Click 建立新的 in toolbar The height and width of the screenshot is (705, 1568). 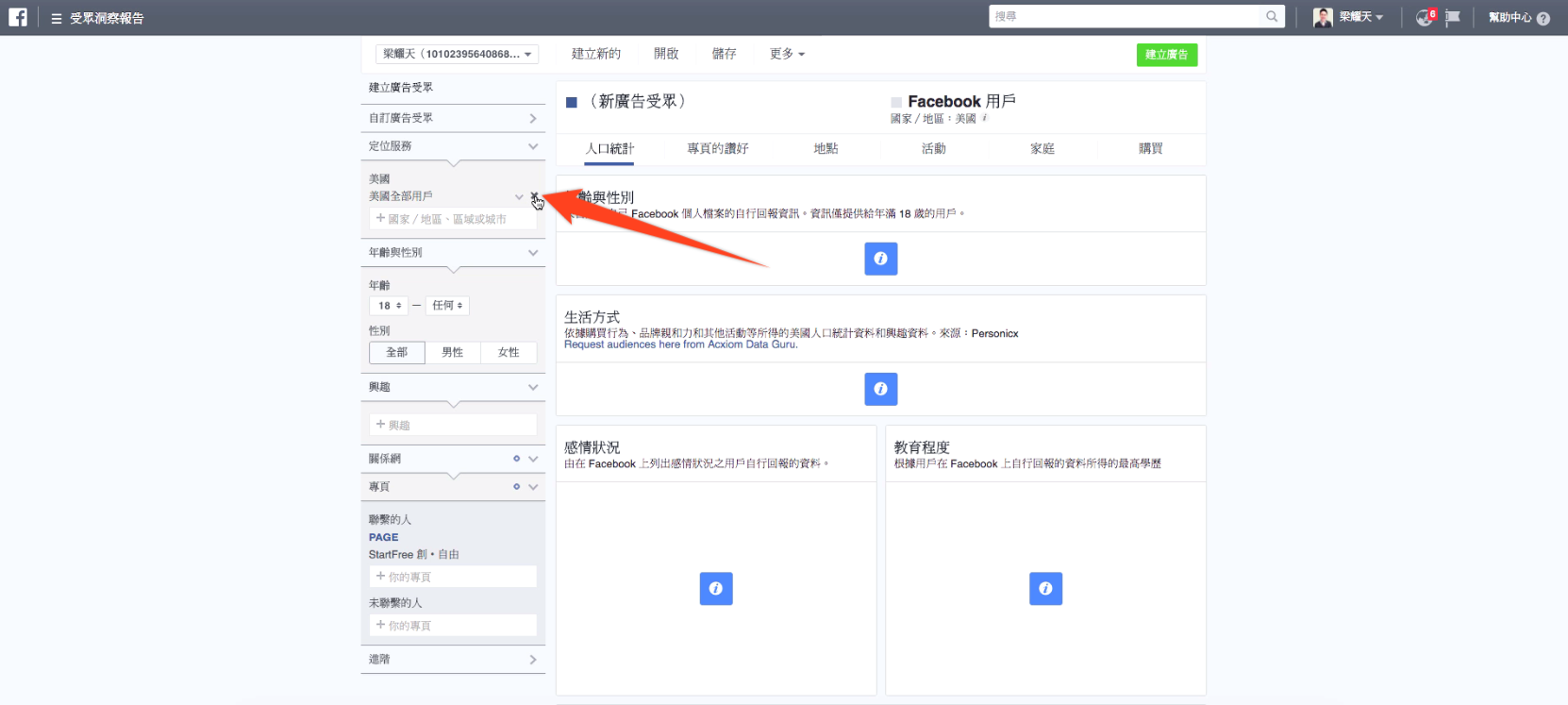coord(596,54)
